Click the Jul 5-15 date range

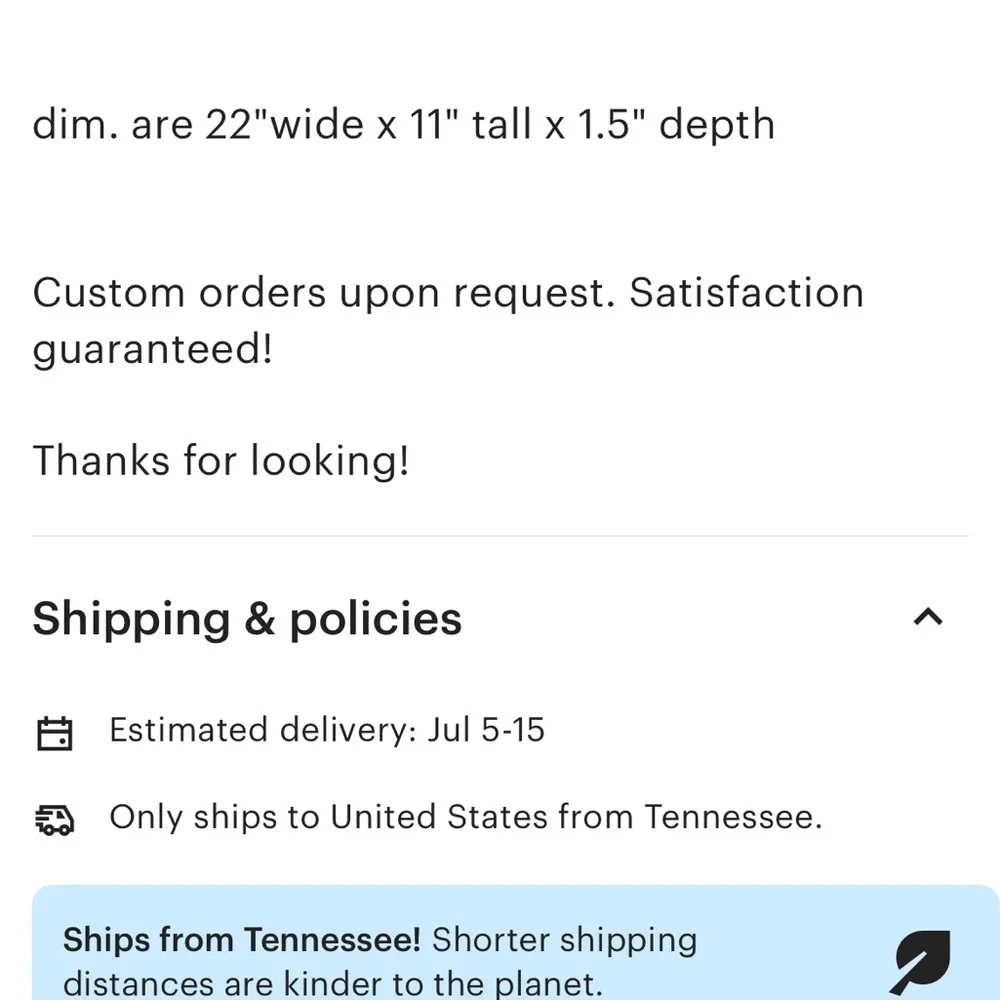[486, 730]
